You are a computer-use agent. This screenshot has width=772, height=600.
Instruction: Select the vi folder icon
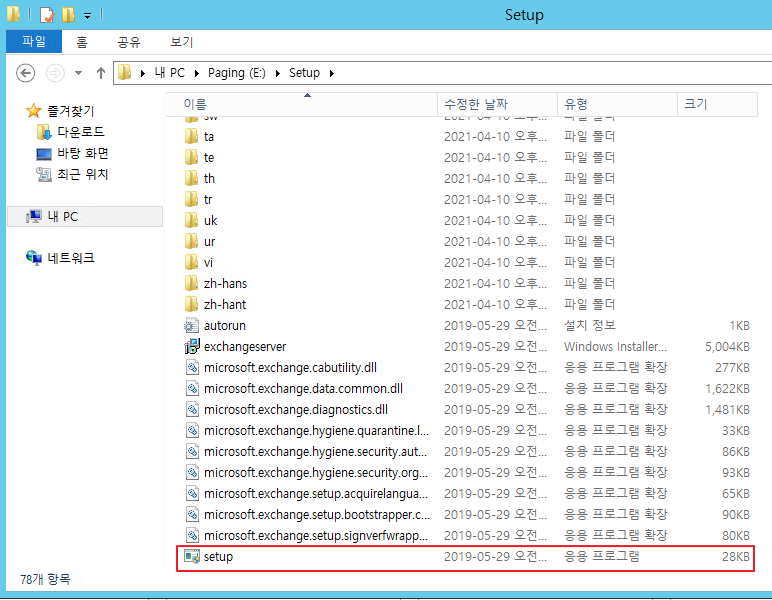coord(191,262)
